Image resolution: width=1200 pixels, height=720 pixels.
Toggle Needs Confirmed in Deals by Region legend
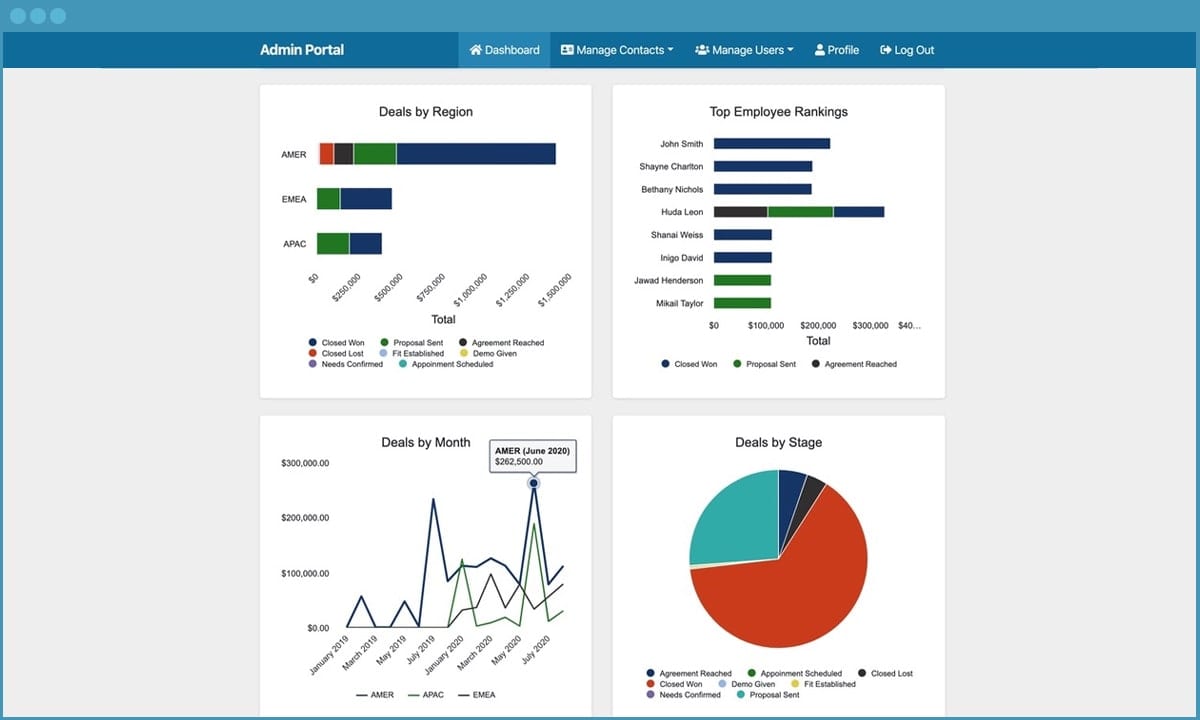pos(345,364)
